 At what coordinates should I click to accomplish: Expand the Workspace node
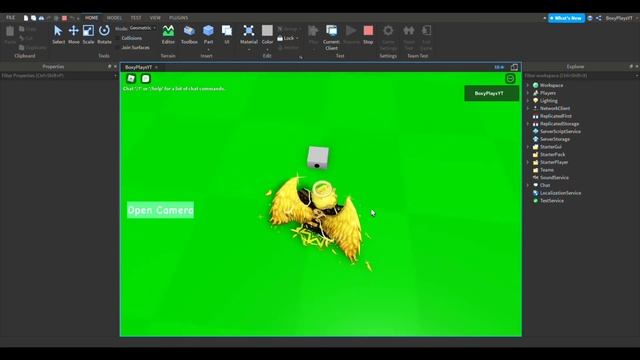[x=528, y=85]
